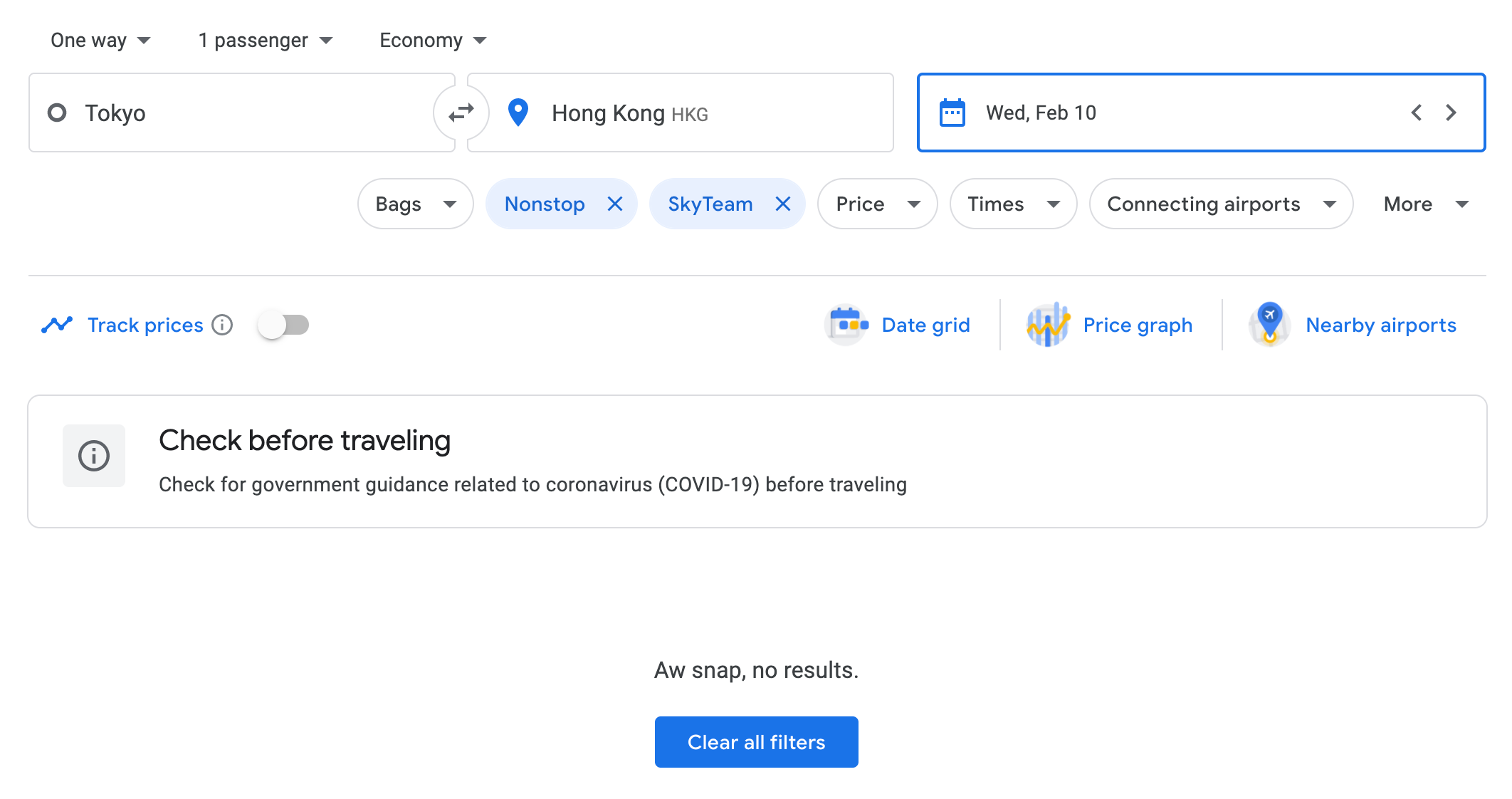Viewport: 1512px width, 799px height.
Task: Click the previous date arrow
Action: pyautogui.click(x=1416, y=112)
